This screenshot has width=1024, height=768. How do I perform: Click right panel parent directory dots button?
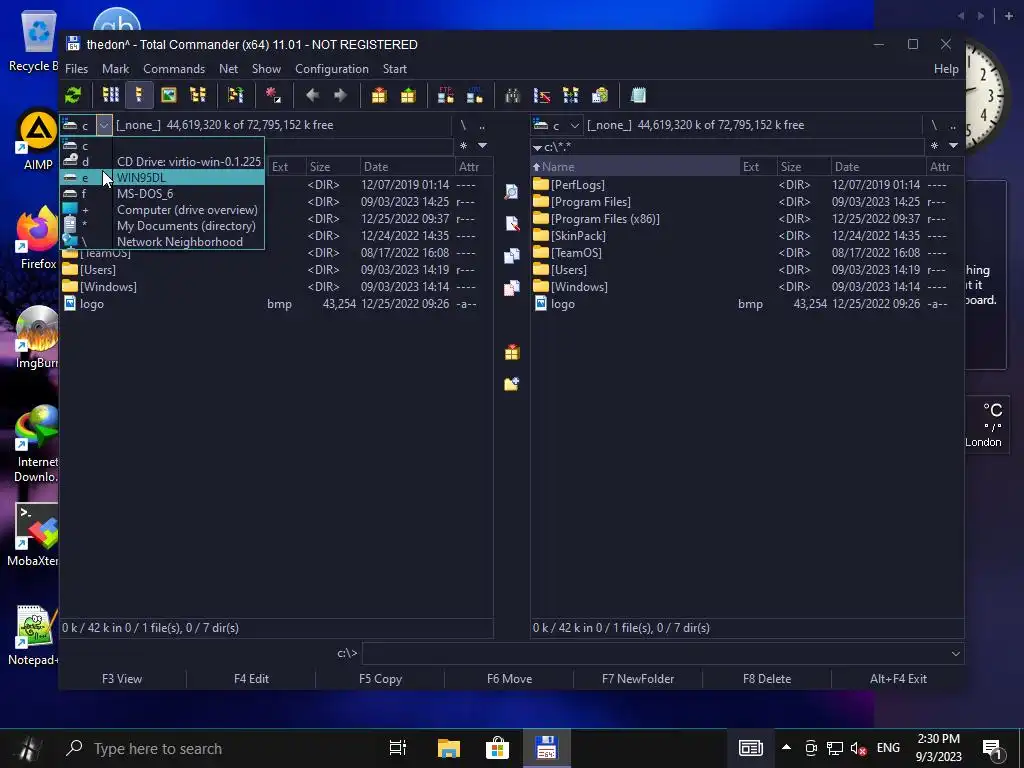coord(953,125)
